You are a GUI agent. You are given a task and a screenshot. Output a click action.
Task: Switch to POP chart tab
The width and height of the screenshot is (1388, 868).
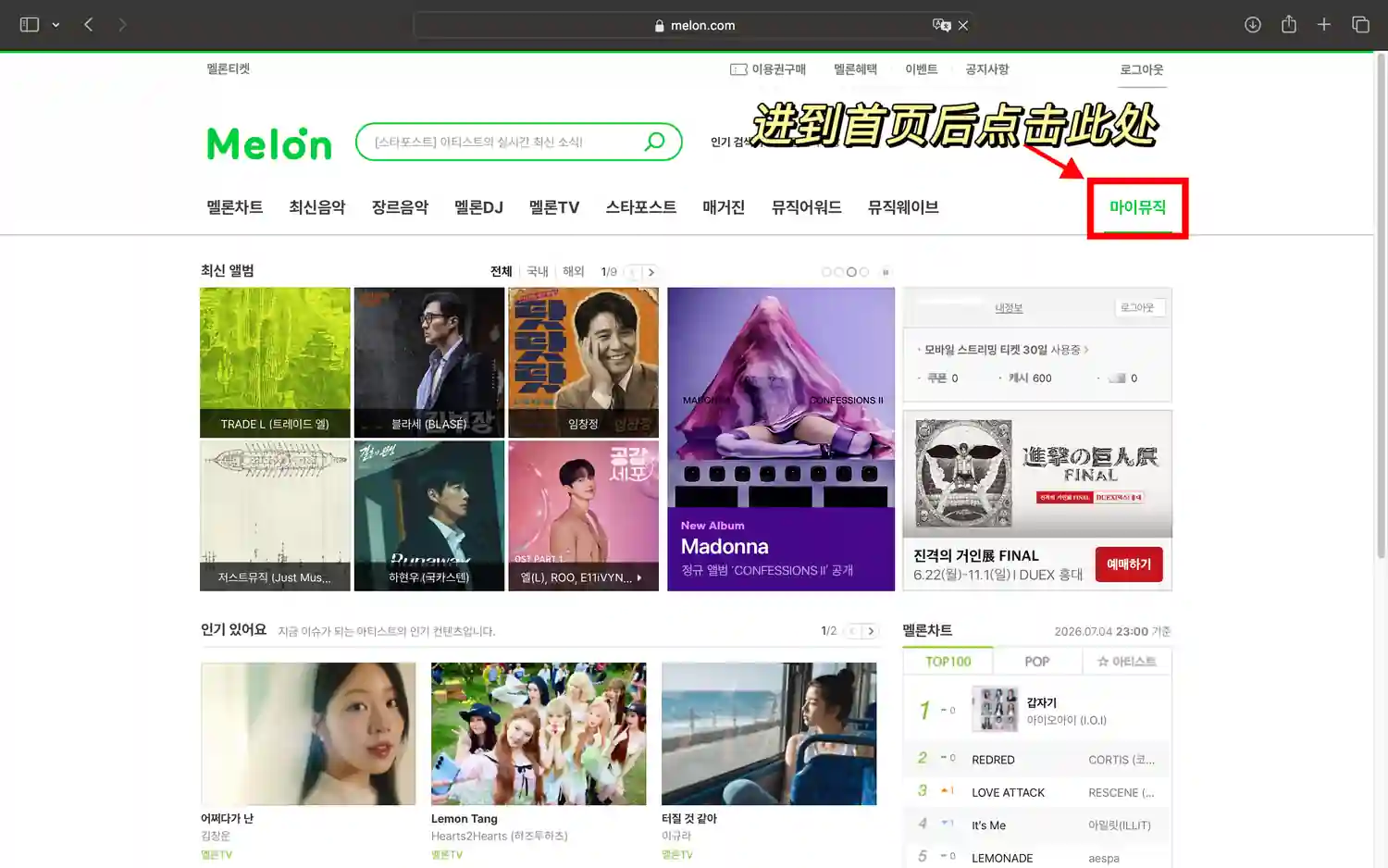[1037, 662]
